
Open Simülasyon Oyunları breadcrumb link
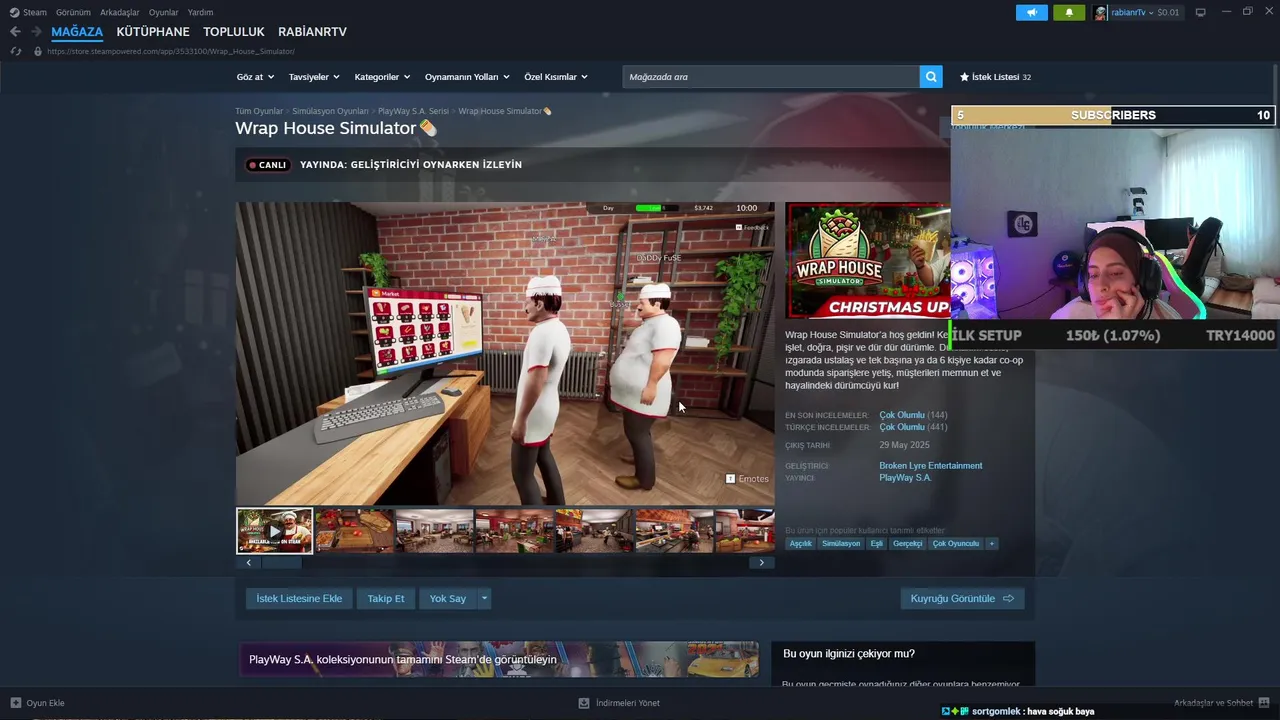[x=330, y=111]
